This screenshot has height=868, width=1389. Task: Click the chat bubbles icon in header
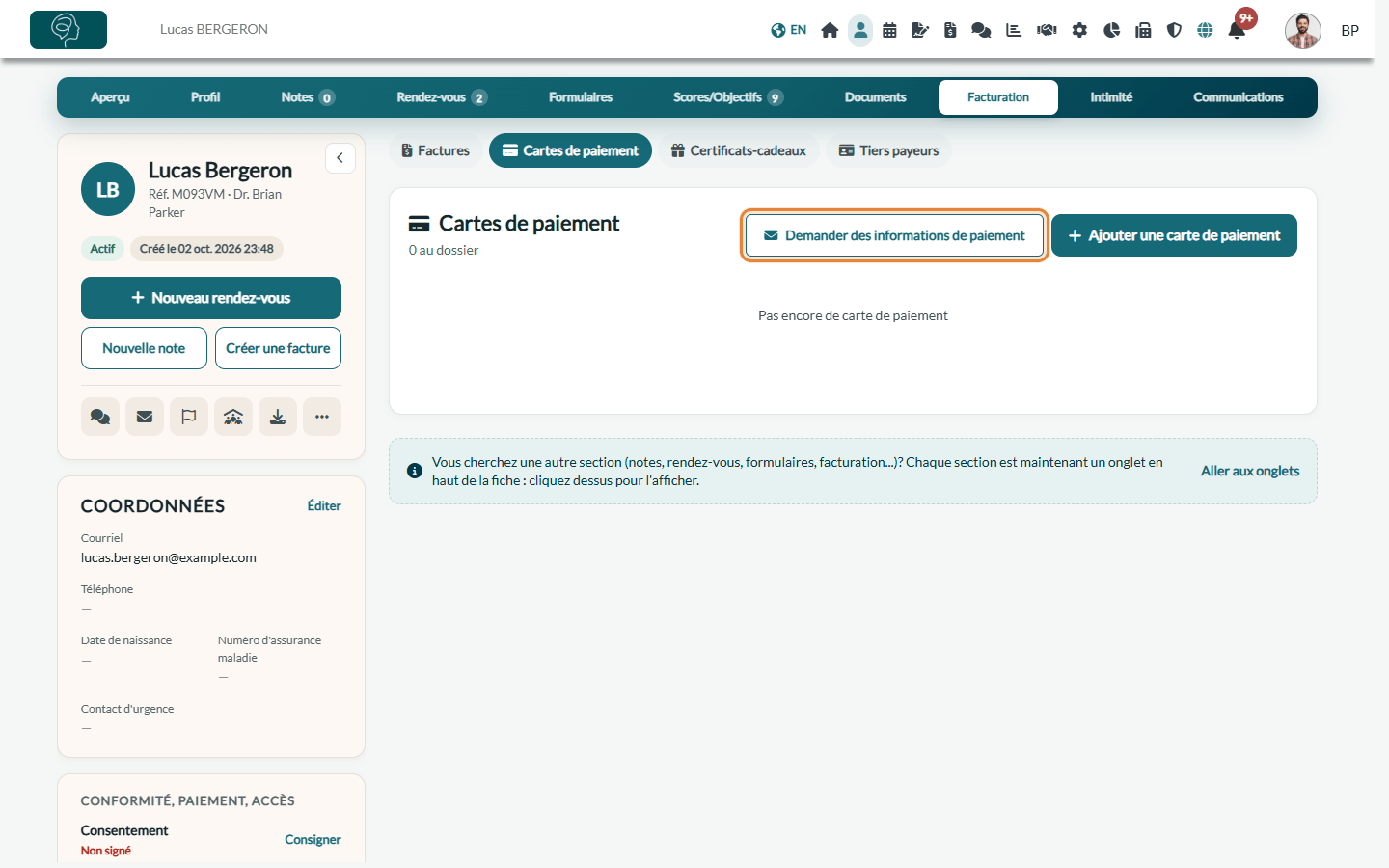tap(981, 30)
